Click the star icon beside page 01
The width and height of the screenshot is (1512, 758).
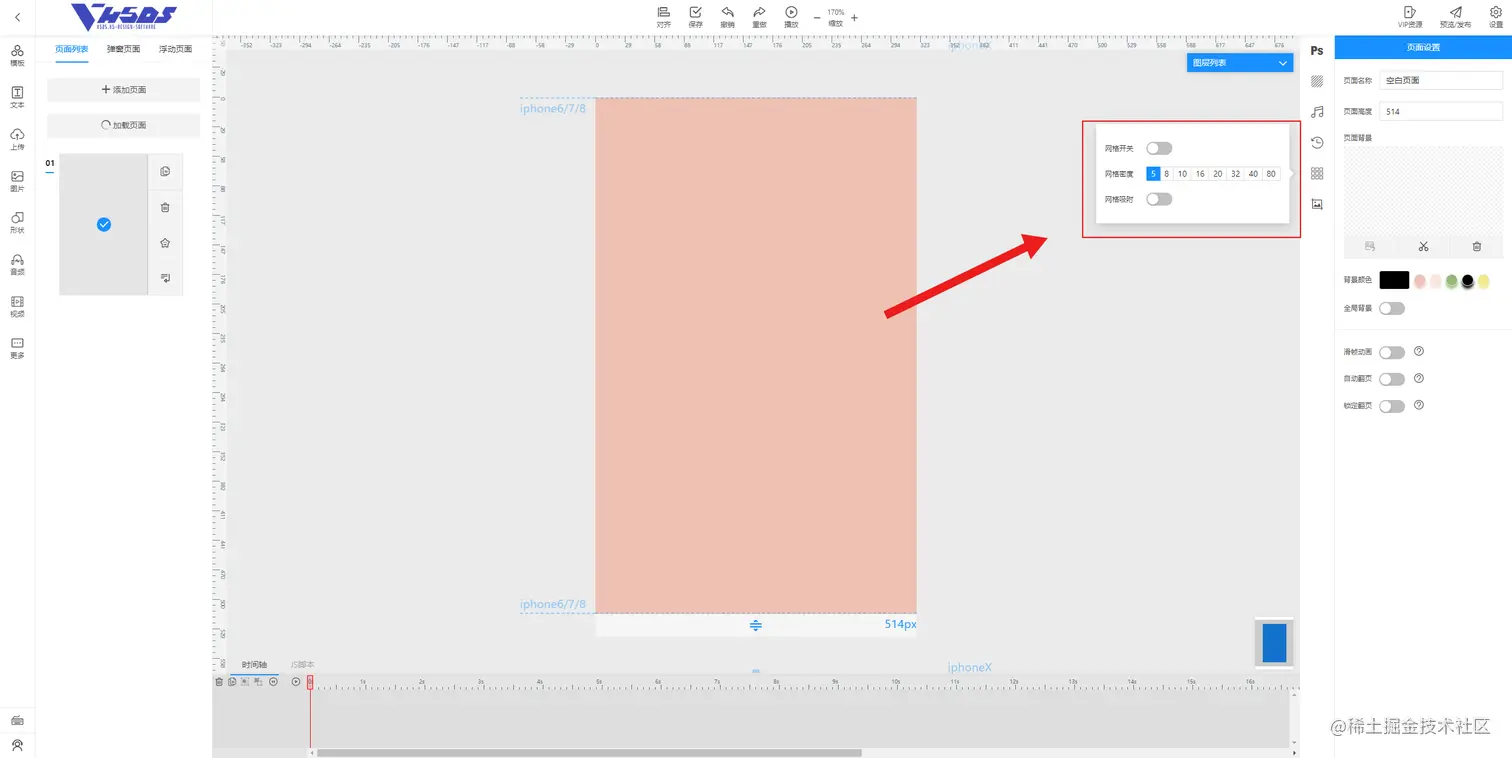pyautogui.click(x=165, y=243)
